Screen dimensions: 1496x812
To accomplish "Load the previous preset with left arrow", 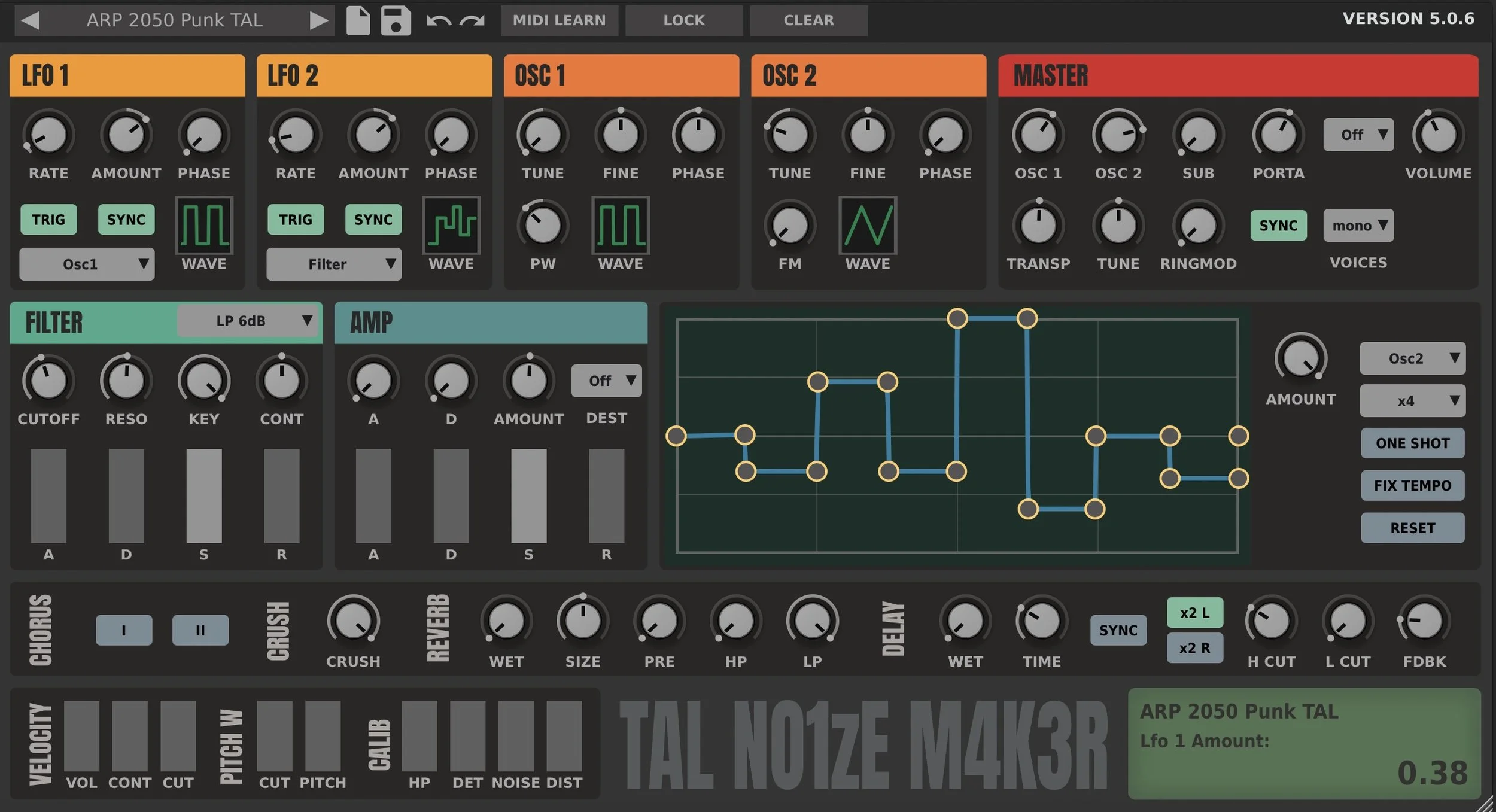I will [30, 20].
